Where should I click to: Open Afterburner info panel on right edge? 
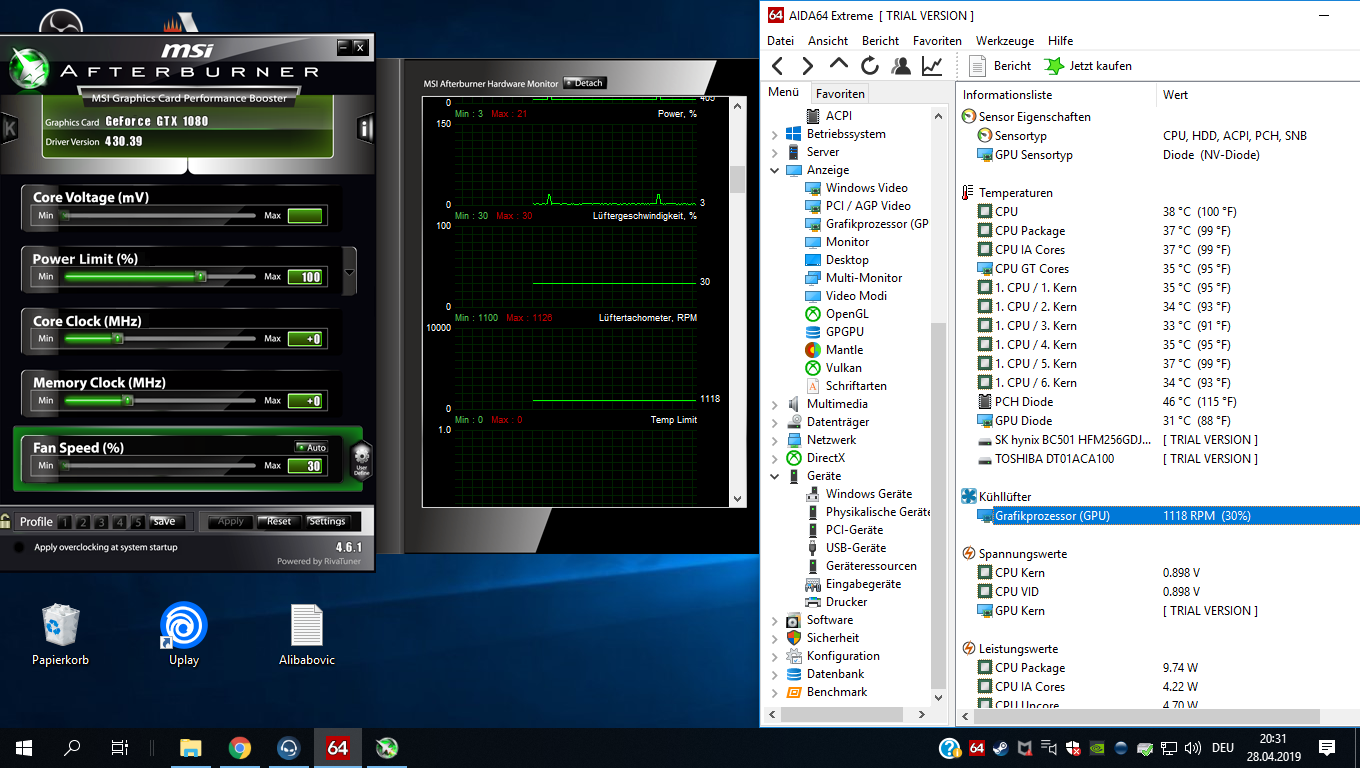(x=366, y=128)
